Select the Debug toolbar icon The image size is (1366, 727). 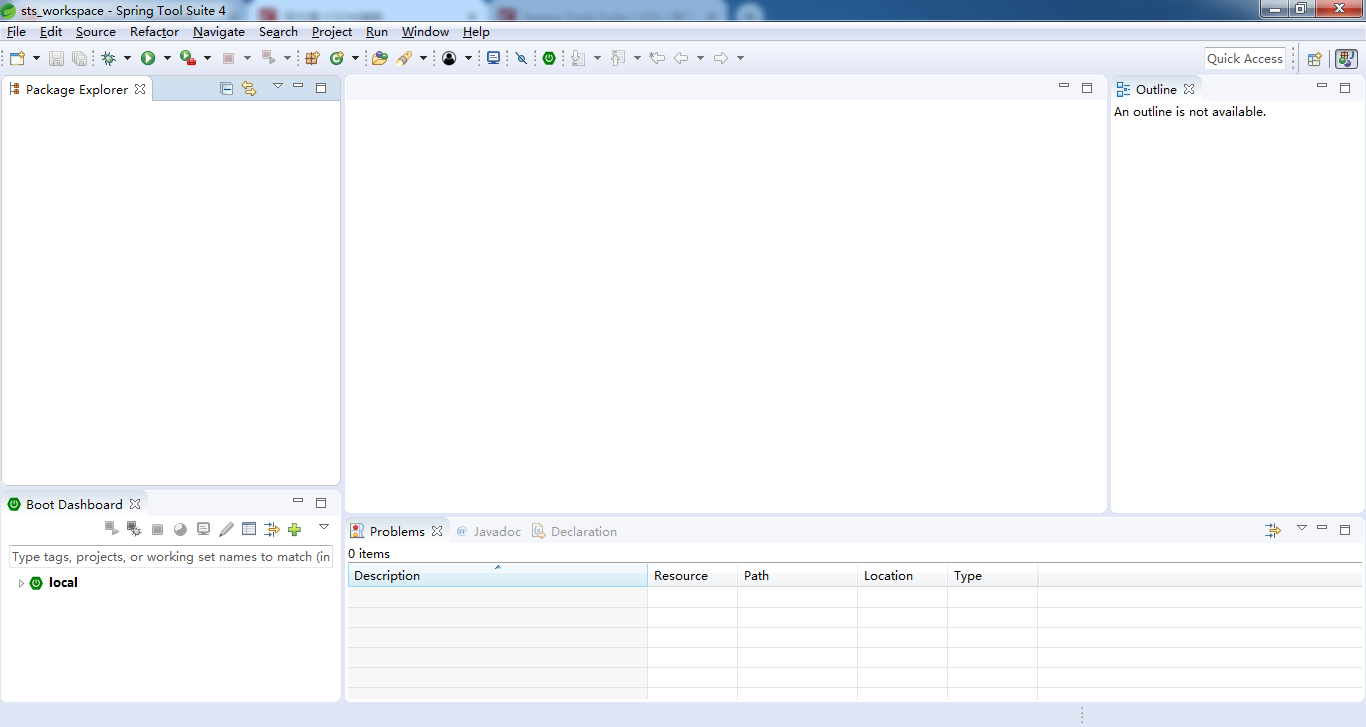click(109, 57)
